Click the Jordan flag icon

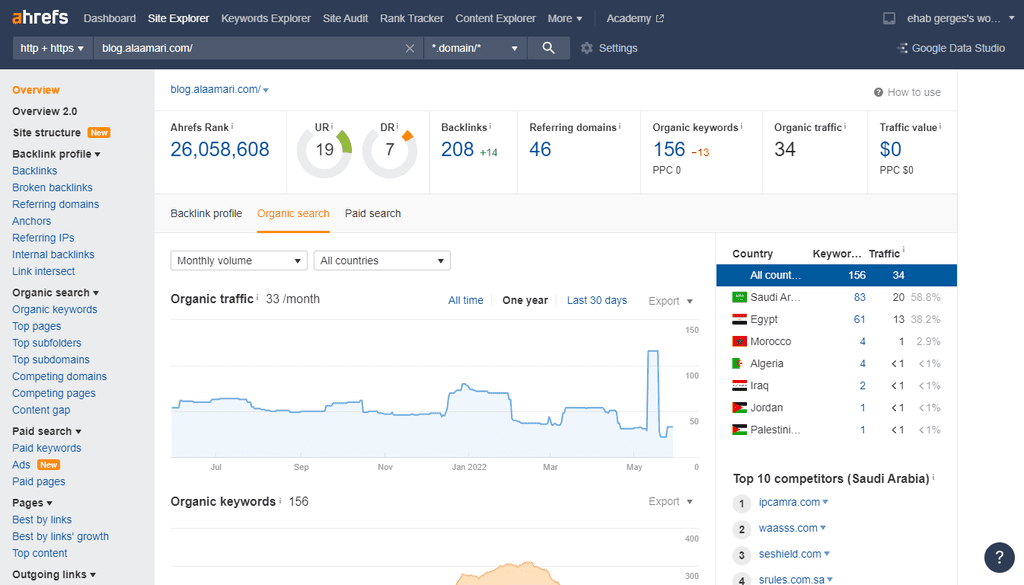tap(739, 408)
